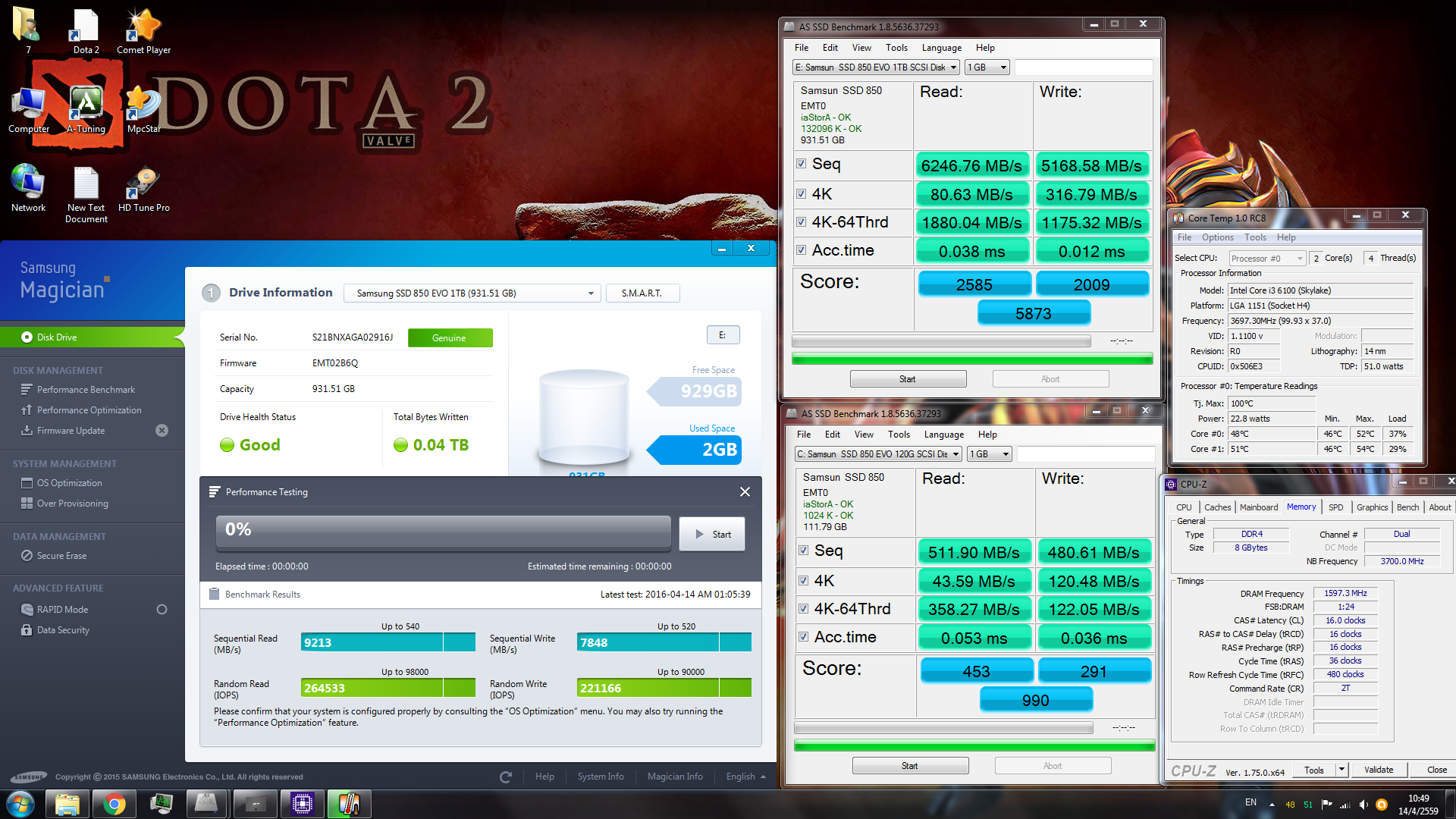1456x819 pixels.
Task: Uncheck Seq test in top AS SSD
Action: [x=802, y=164]
